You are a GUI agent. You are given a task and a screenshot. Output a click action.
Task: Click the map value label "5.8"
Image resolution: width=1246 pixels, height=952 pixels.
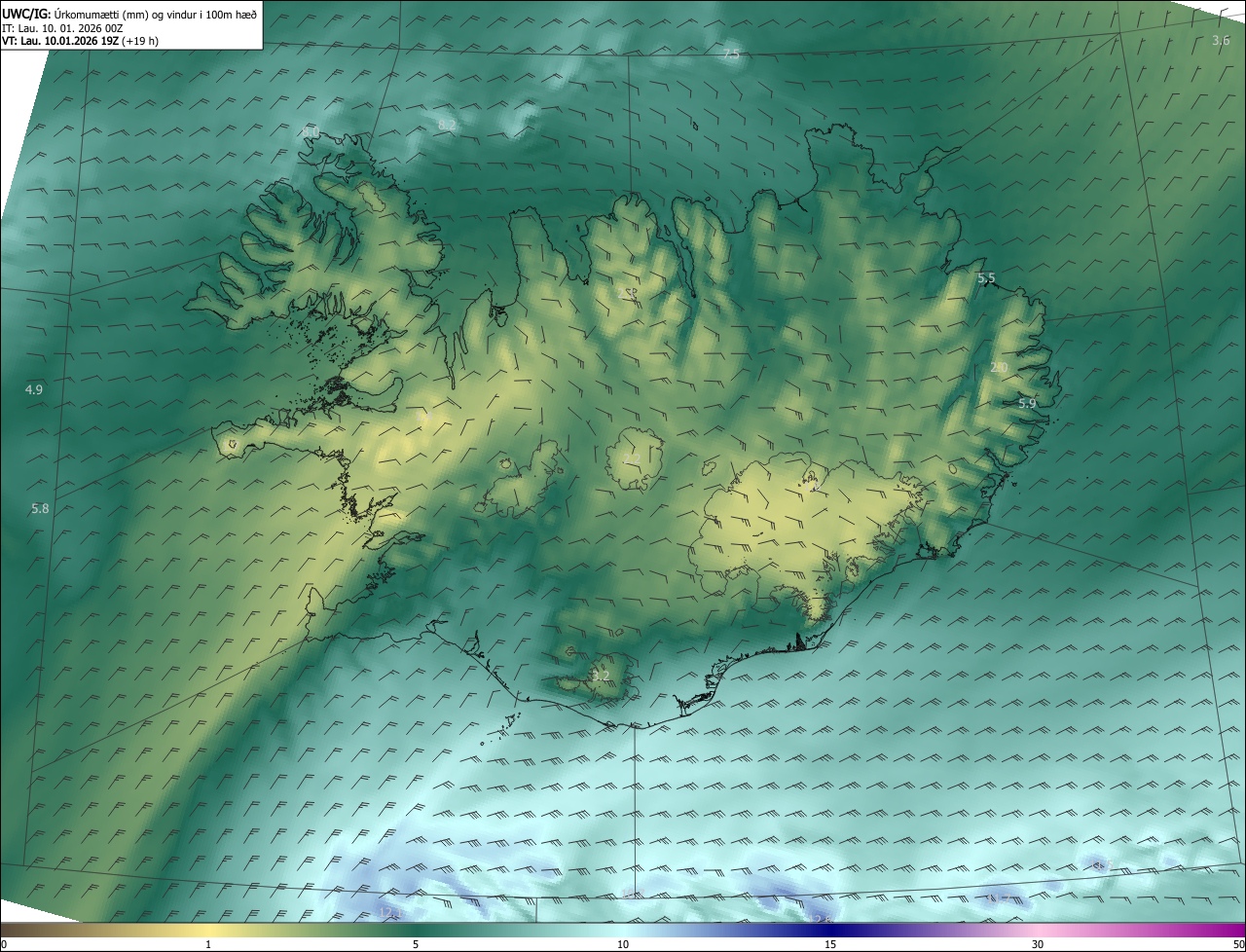(40, 508)
